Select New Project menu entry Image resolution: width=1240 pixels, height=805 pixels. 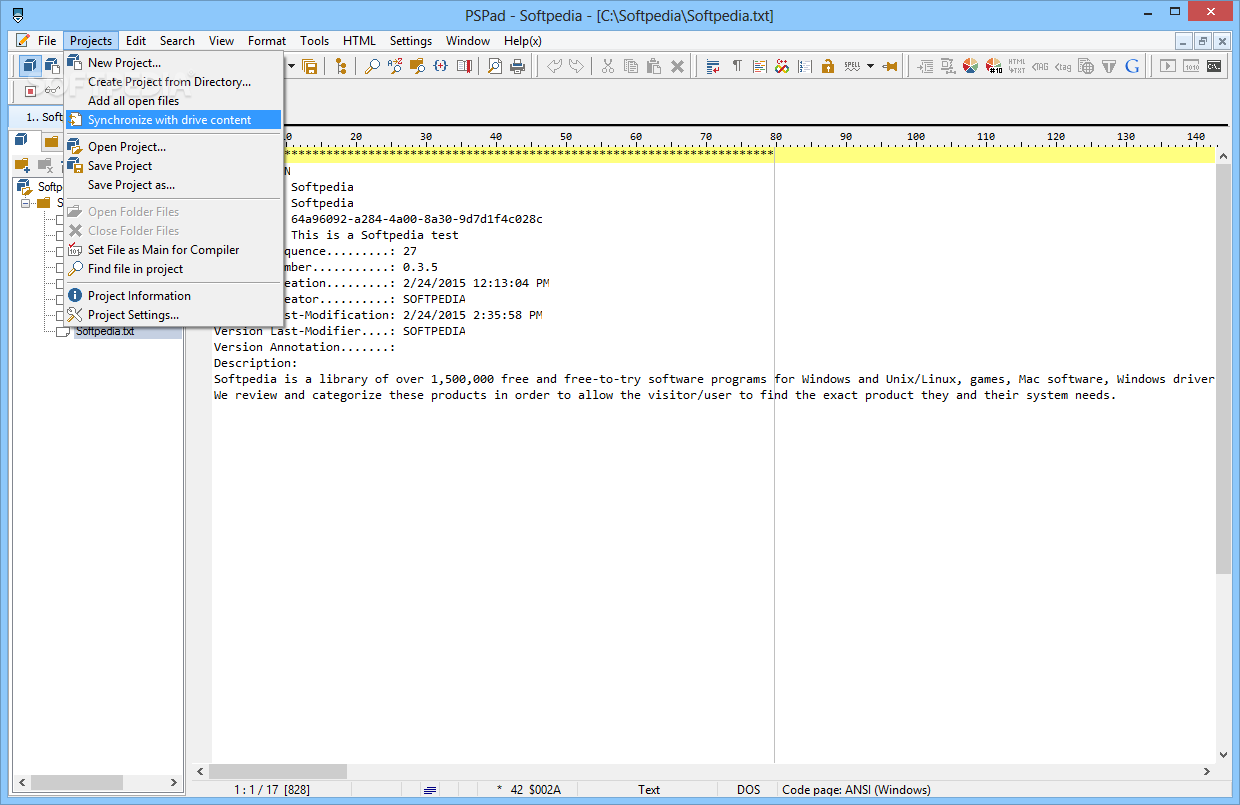(x=174, y=62)
